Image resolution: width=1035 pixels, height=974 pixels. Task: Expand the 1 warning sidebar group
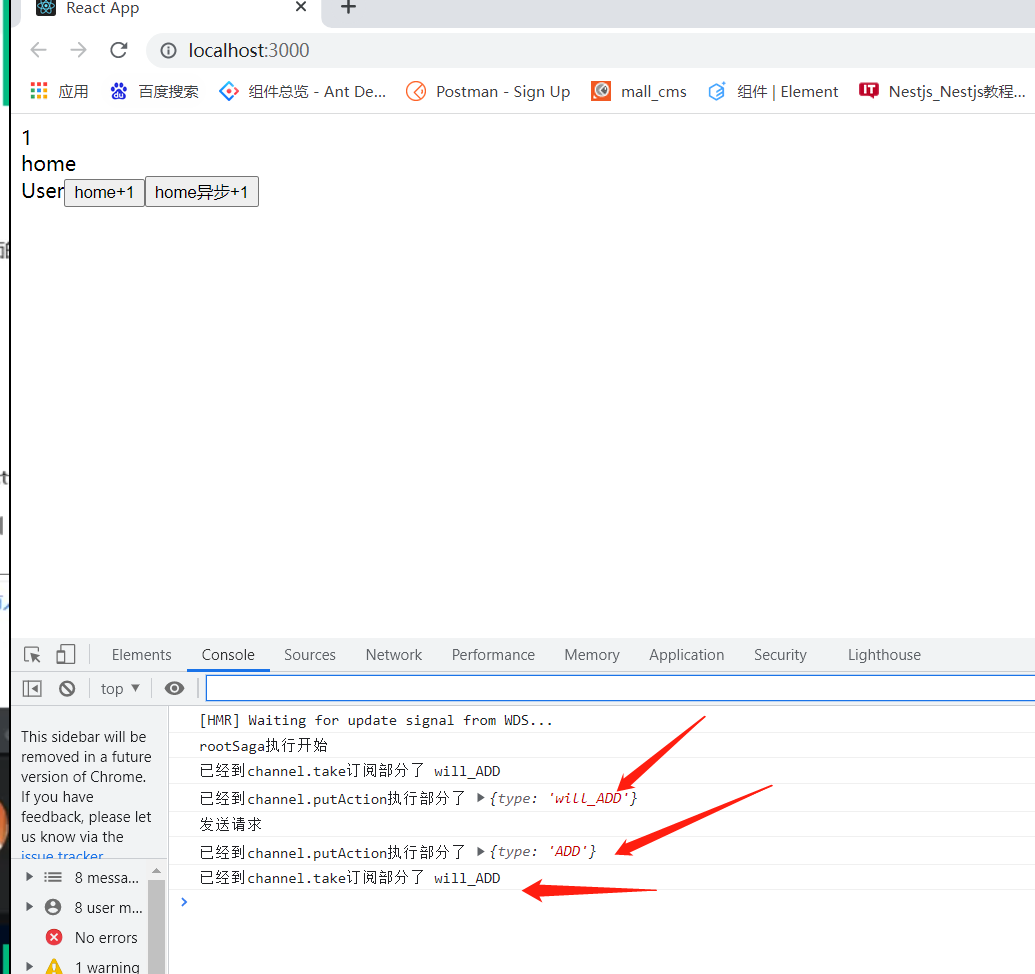tap(29, 966)
